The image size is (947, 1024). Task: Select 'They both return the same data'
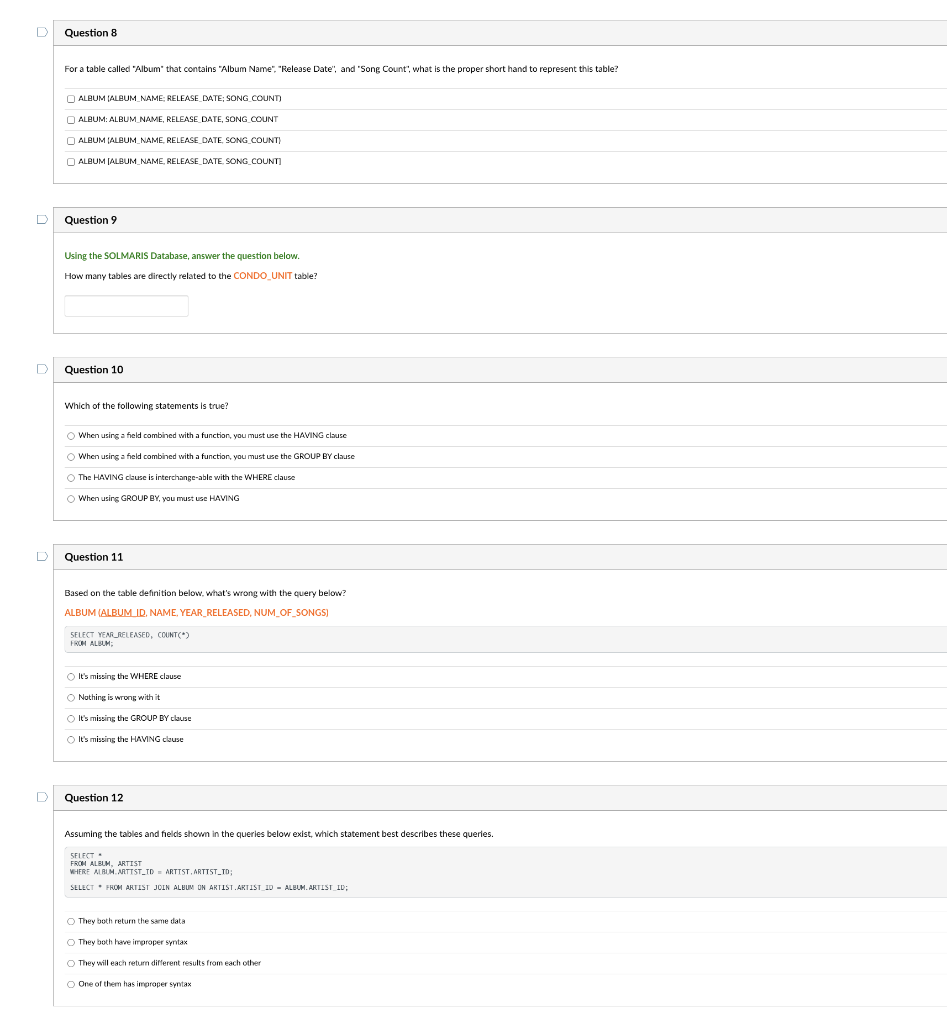(x=71, y=921)
